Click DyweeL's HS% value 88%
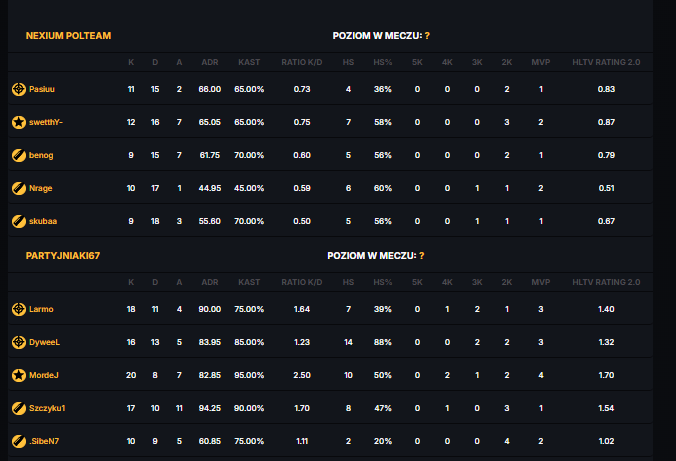Image resolution: width=676 pixels, height=461 pixels. tap(382, 342)
